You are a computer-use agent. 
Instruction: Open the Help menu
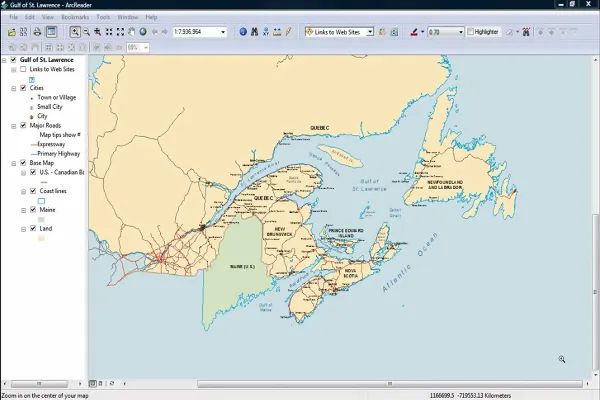(151, 17)
